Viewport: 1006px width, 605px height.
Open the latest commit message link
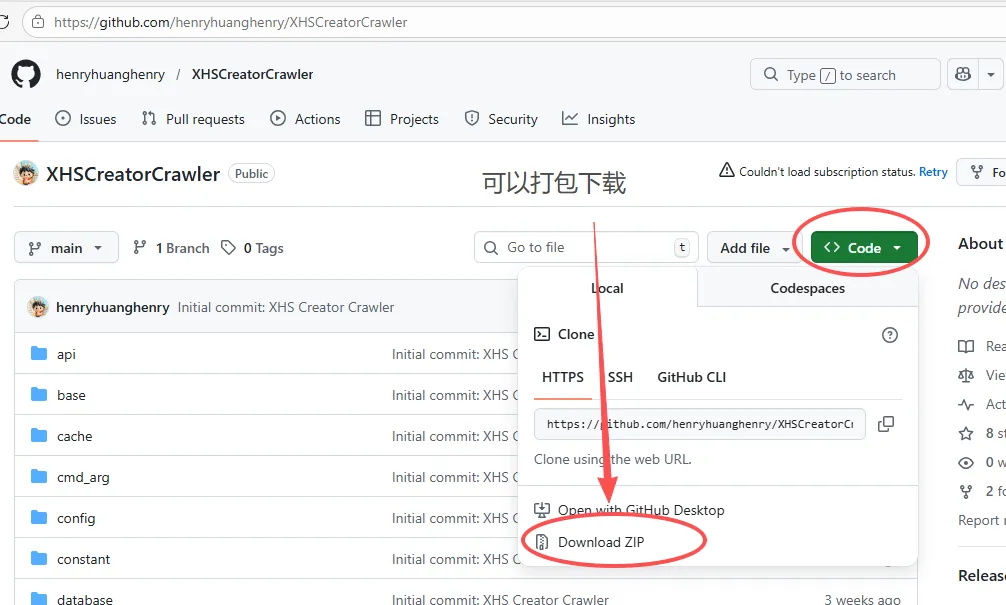pyautogui.click(x=286, y=307)
